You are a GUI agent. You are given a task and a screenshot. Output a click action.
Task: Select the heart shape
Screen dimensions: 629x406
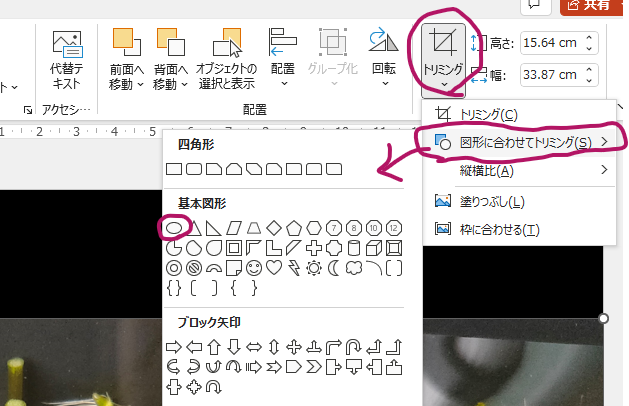click(274, 268)
